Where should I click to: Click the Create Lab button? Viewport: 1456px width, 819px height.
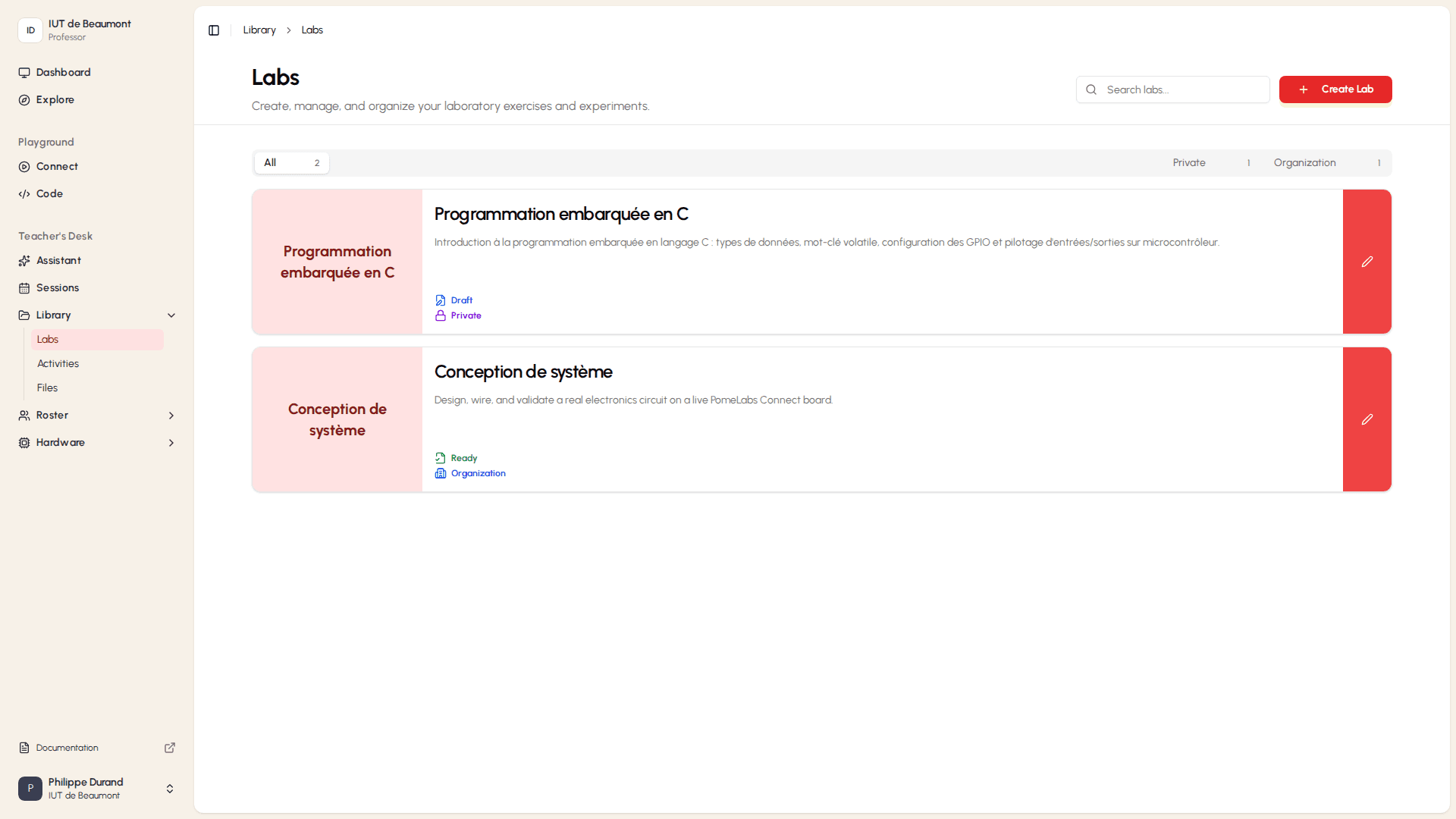[x=1335, y=89]
